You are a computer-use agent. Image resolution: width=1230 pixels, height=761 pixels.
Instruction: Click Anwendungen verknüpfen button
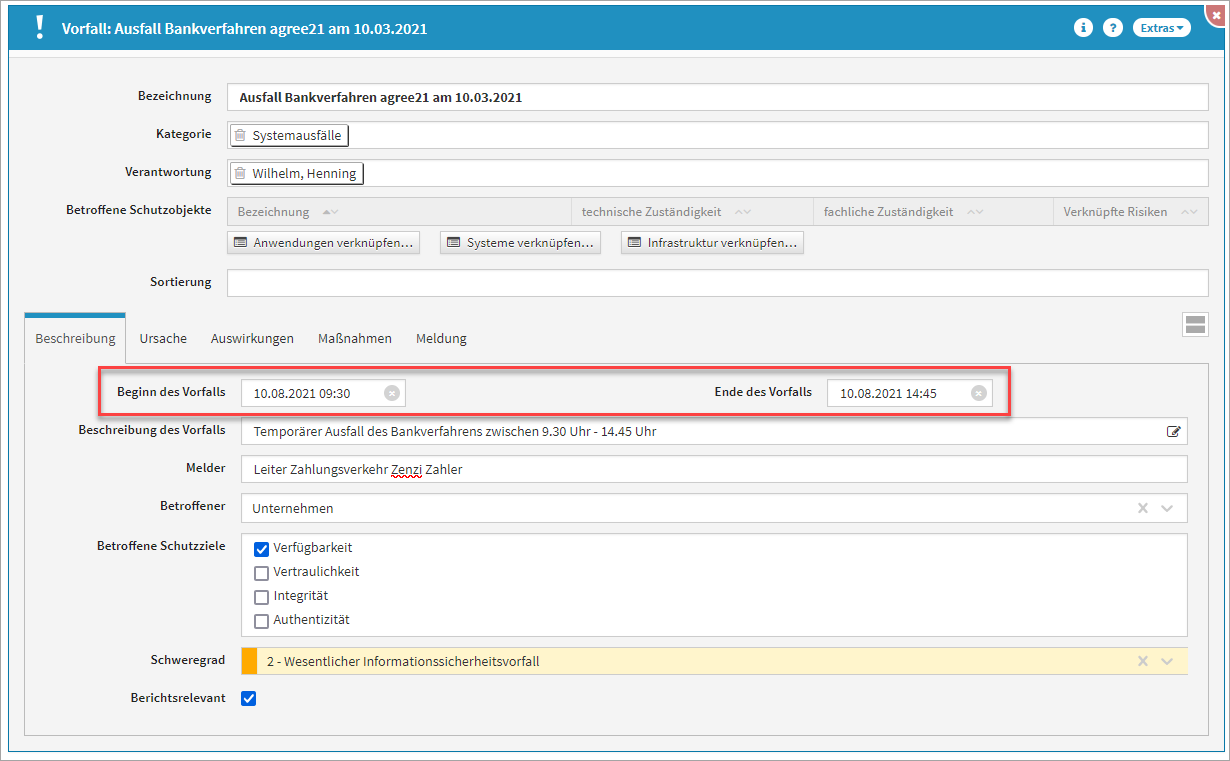324,243
